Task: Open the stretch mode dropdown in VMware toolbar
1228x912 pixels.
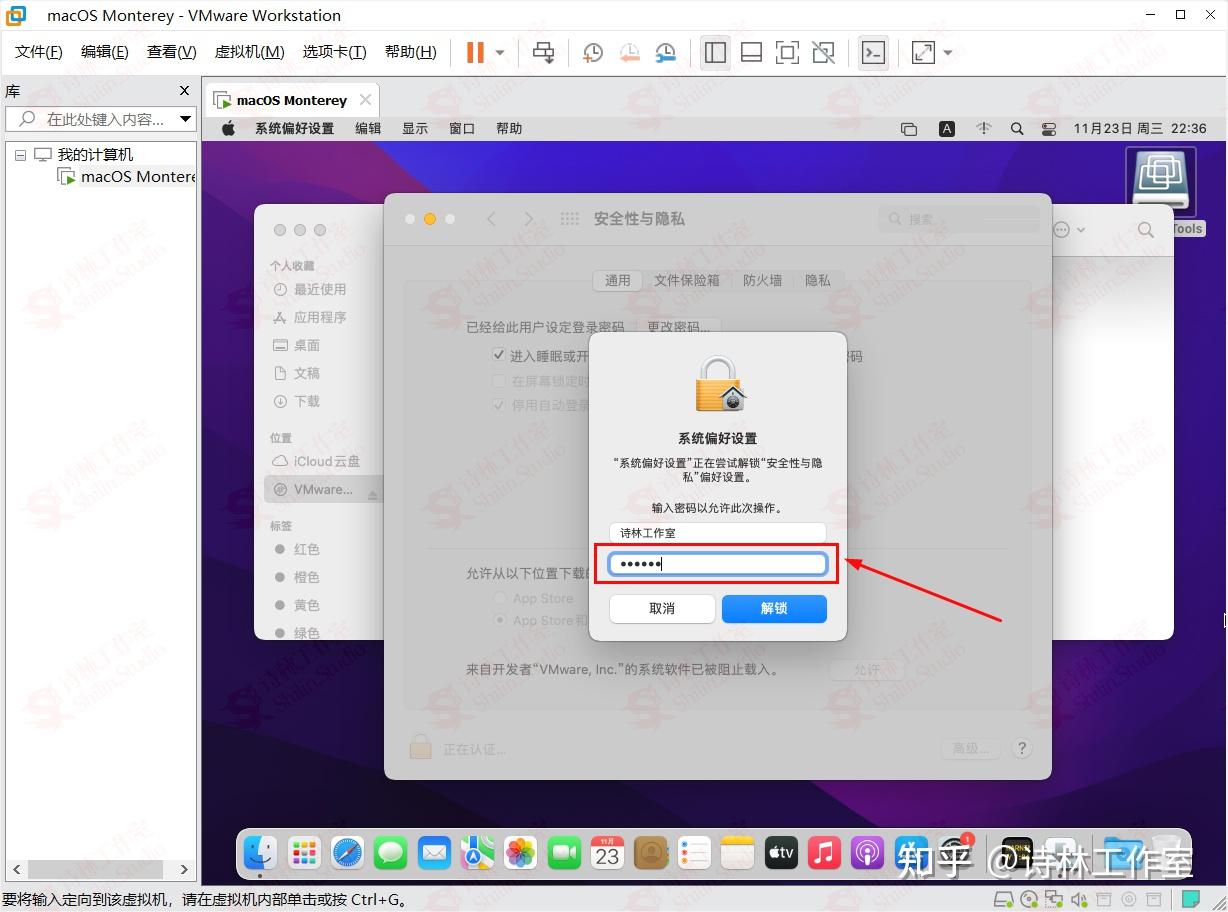Action: click(946, 52)
